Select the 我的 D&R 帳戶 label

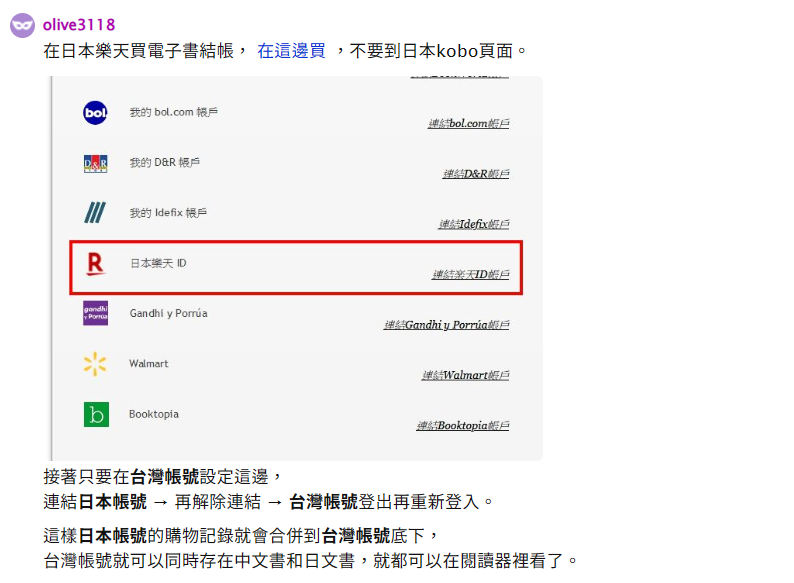[165, 162]
